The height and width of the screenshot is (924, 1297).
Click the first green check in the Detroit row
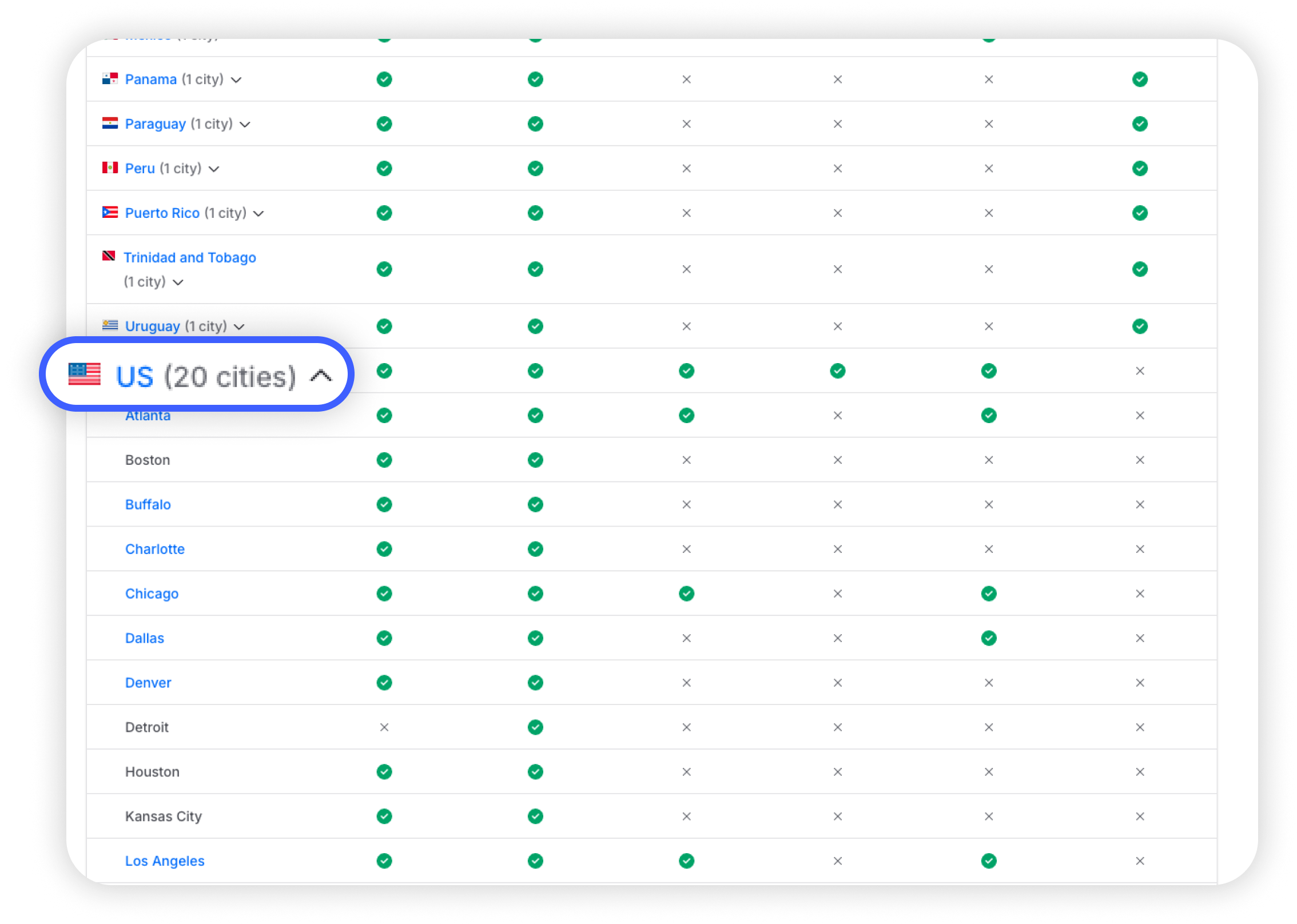tap(535, 727)
